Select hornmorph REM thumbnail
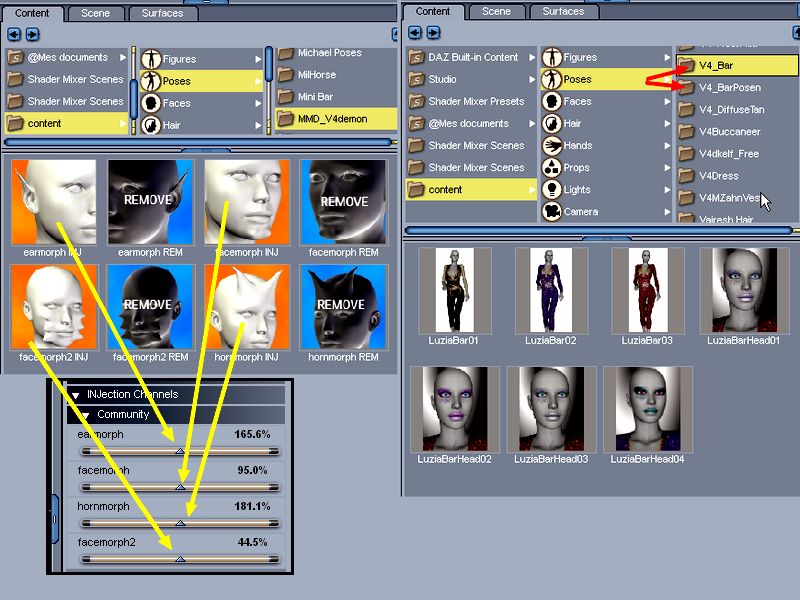The width and height of the screenshot is (800, 600). [344, 307]
